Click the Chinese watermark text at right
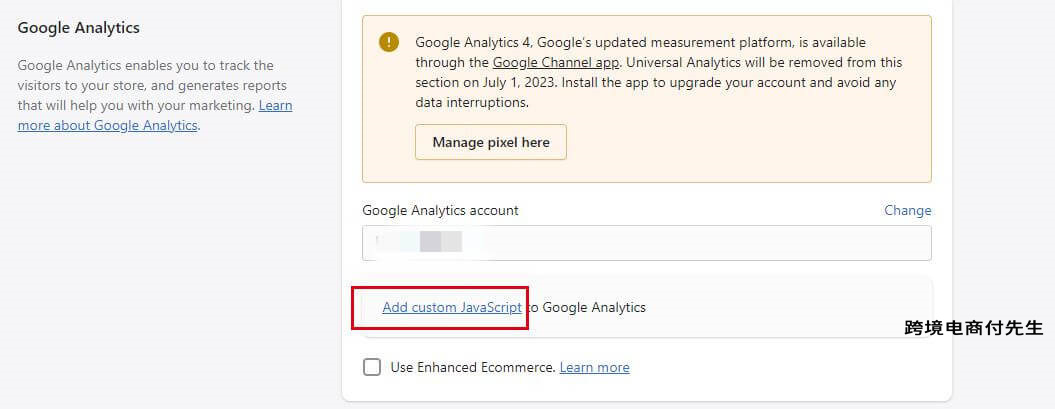Screen dimensions: 1055x409 973,327
